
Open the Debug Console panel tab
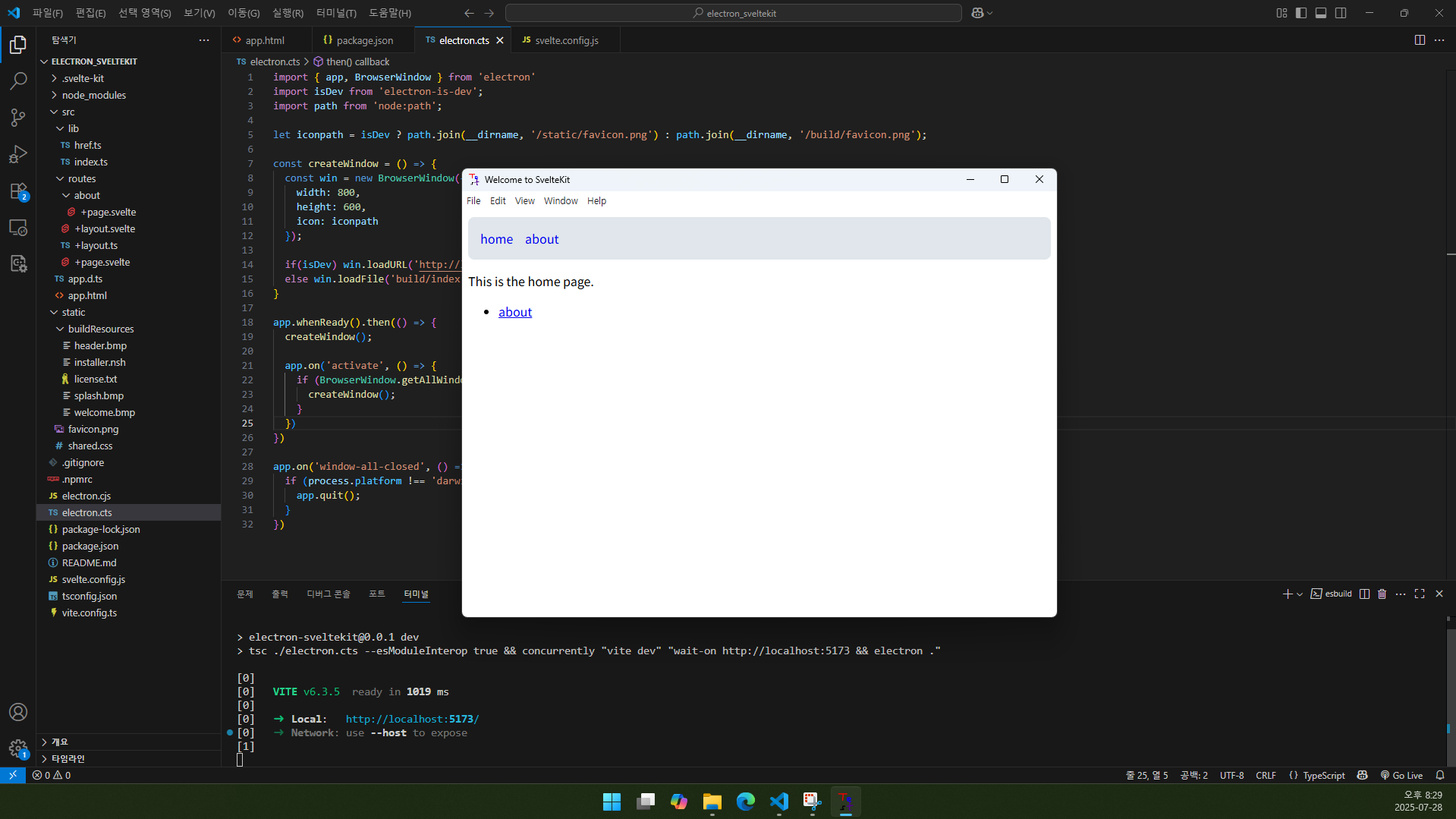coord(329,594)
